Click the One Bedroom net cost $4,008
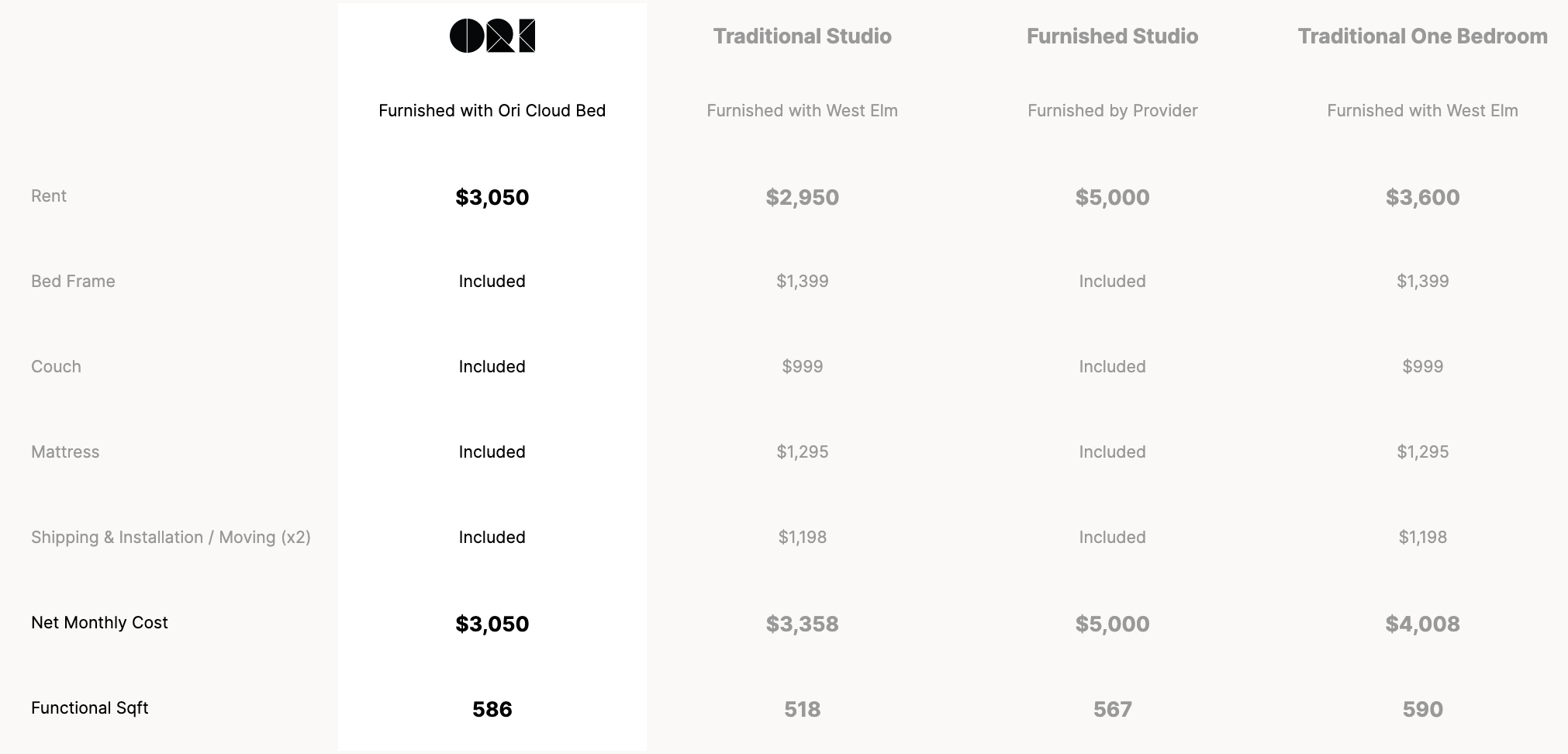Image resolution: width=1568 pixels, height=754 pixels. point(1422,624)
